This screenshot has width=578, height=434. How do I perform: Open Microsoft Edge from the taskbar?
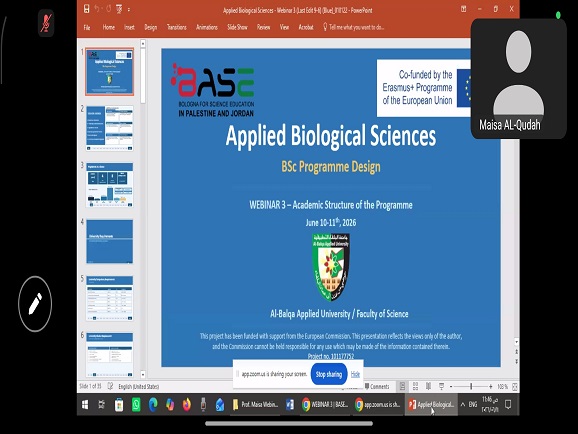(x=153, y=405)
